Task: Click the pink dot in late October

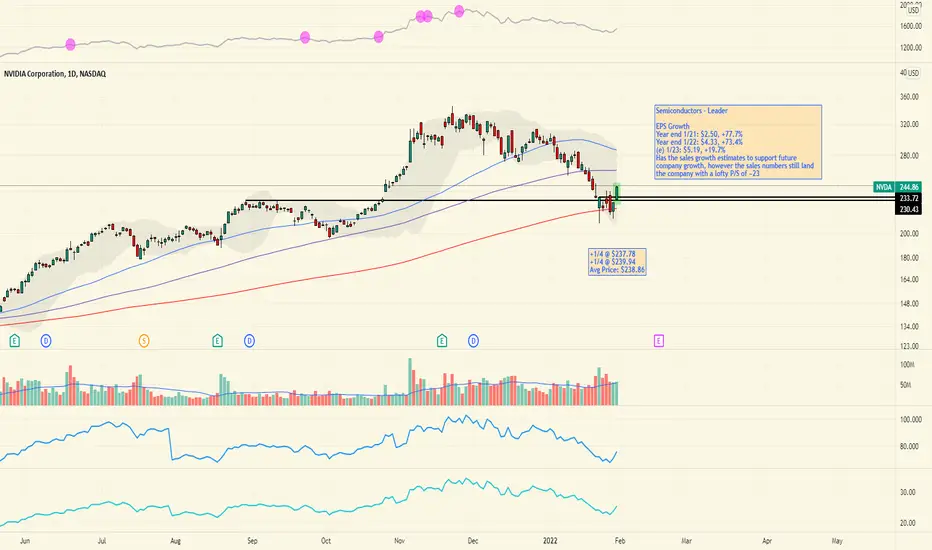Action: tap(379, 37)
